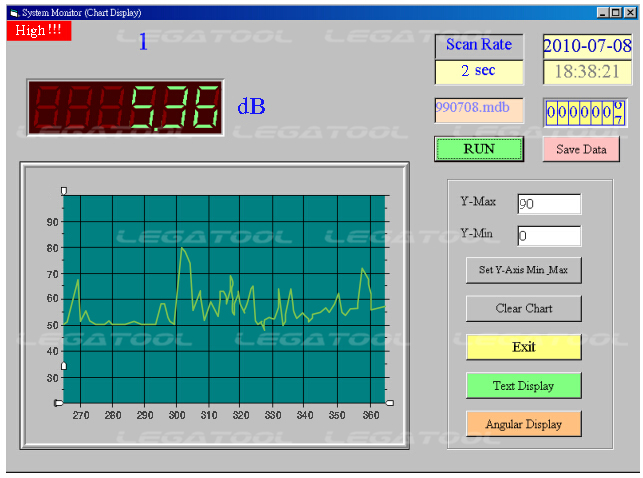Click the 270 x-axis label
Viewport: 643px width, 478px height.
tap(81, 415)
